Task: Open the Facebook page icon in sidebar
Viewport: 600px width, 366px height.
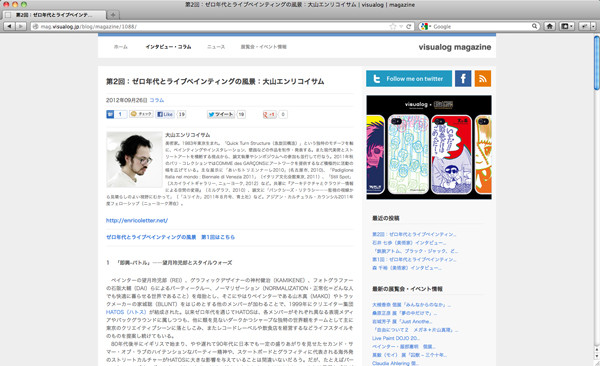Action: click(x=463, y=78)
